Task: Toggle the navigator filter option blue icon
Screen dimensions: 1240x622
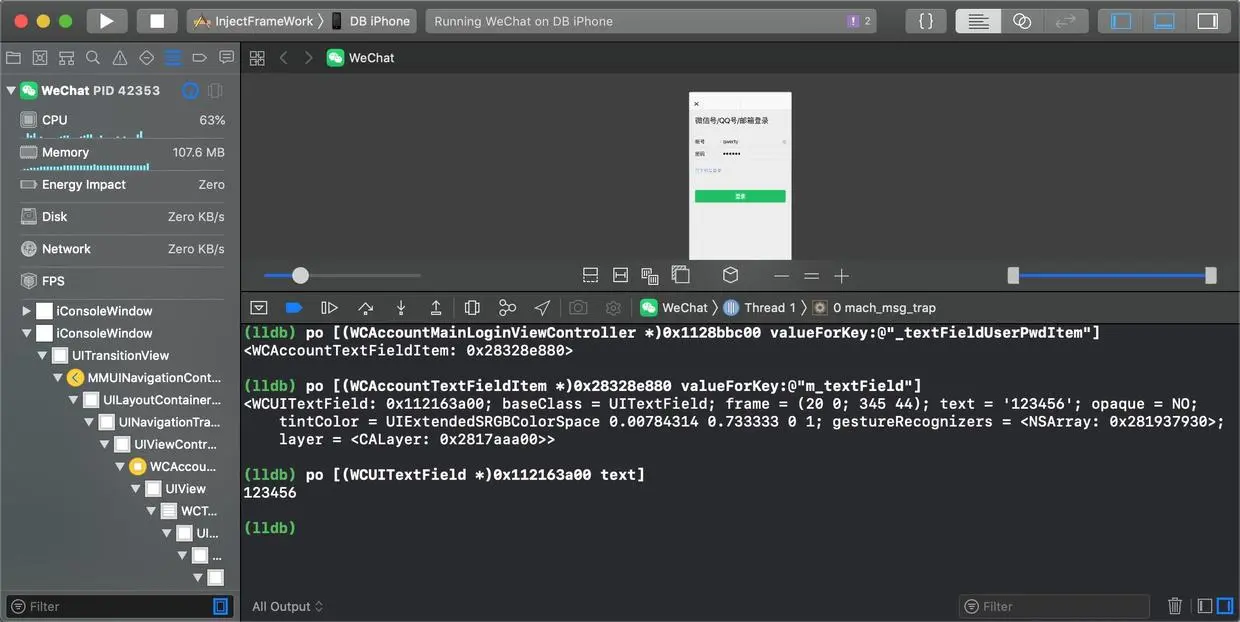Action: [x=221, y=606]
